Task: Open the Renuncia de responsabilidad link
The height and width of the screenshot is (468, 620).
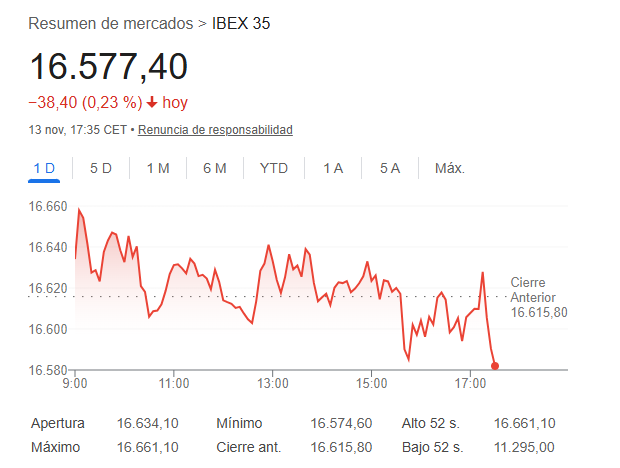Action: [215, 130]
